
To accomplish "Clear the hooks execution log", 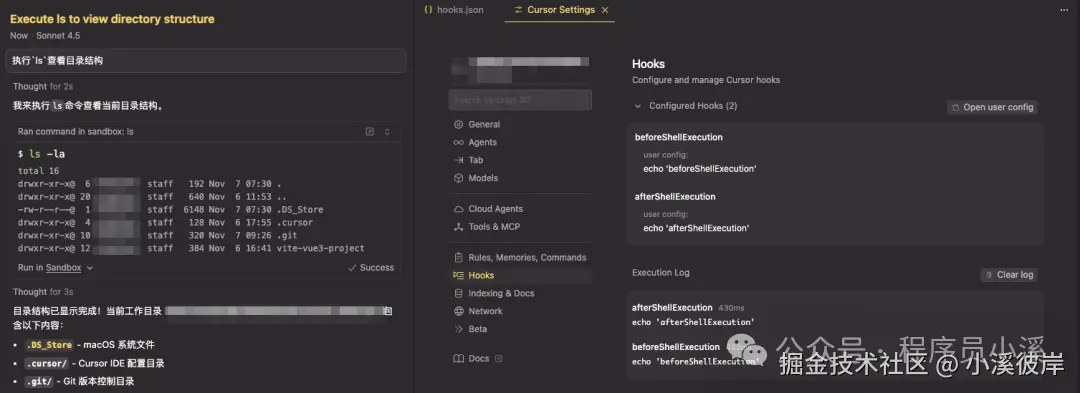I will pos(1009,275).
